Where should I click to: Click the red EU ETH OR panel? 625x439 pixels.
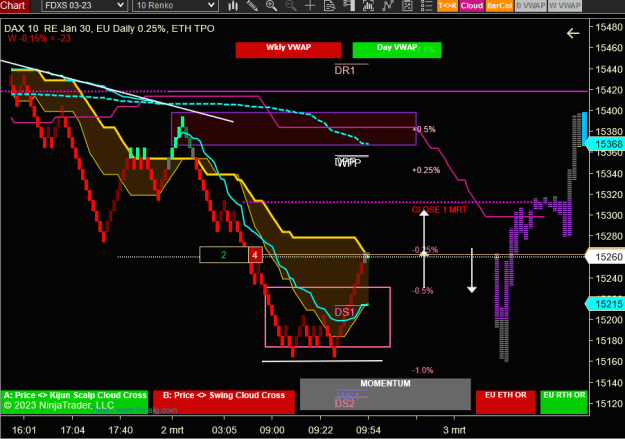pos(506,402)
